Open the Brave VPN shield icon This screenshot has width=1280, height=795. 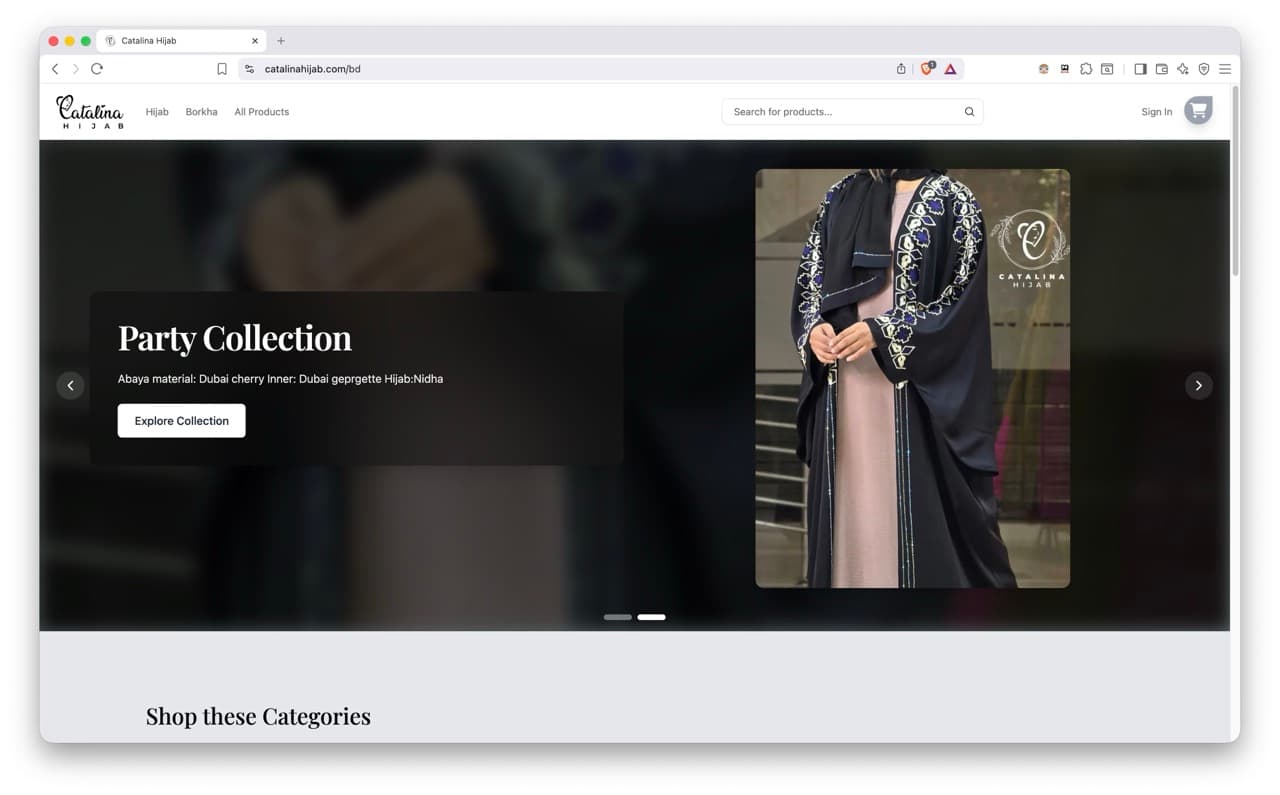(1203, 69)
